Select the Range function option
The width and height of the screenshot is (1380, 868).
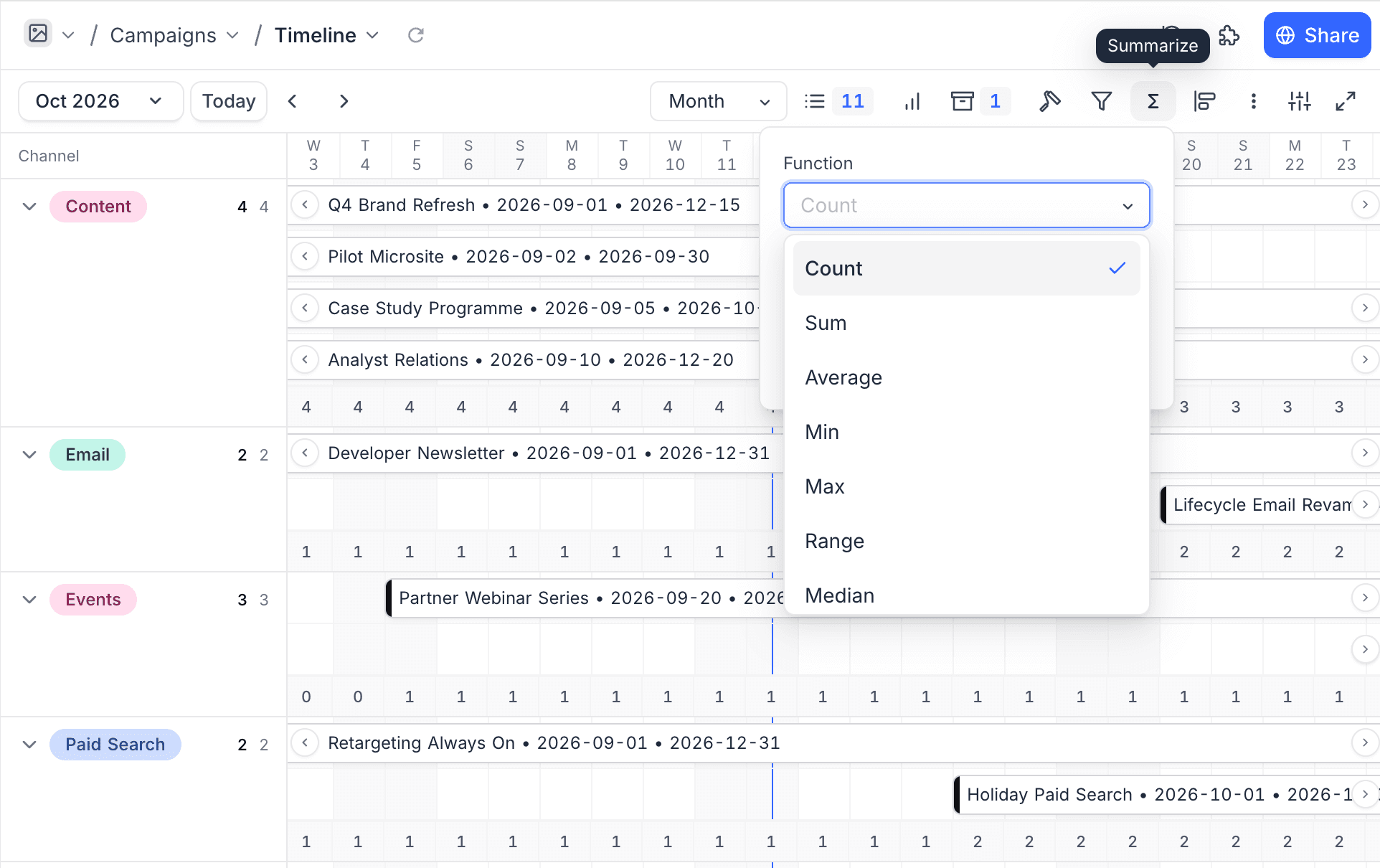click(x=966, y=541)
